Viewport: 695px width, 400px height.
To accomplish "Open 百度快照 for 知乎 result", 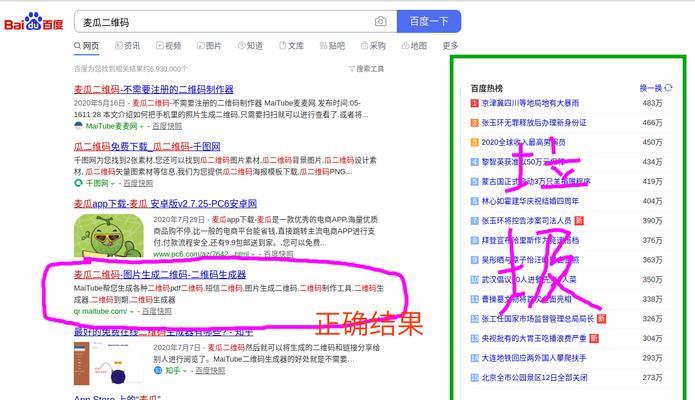I will click(210, 370).
